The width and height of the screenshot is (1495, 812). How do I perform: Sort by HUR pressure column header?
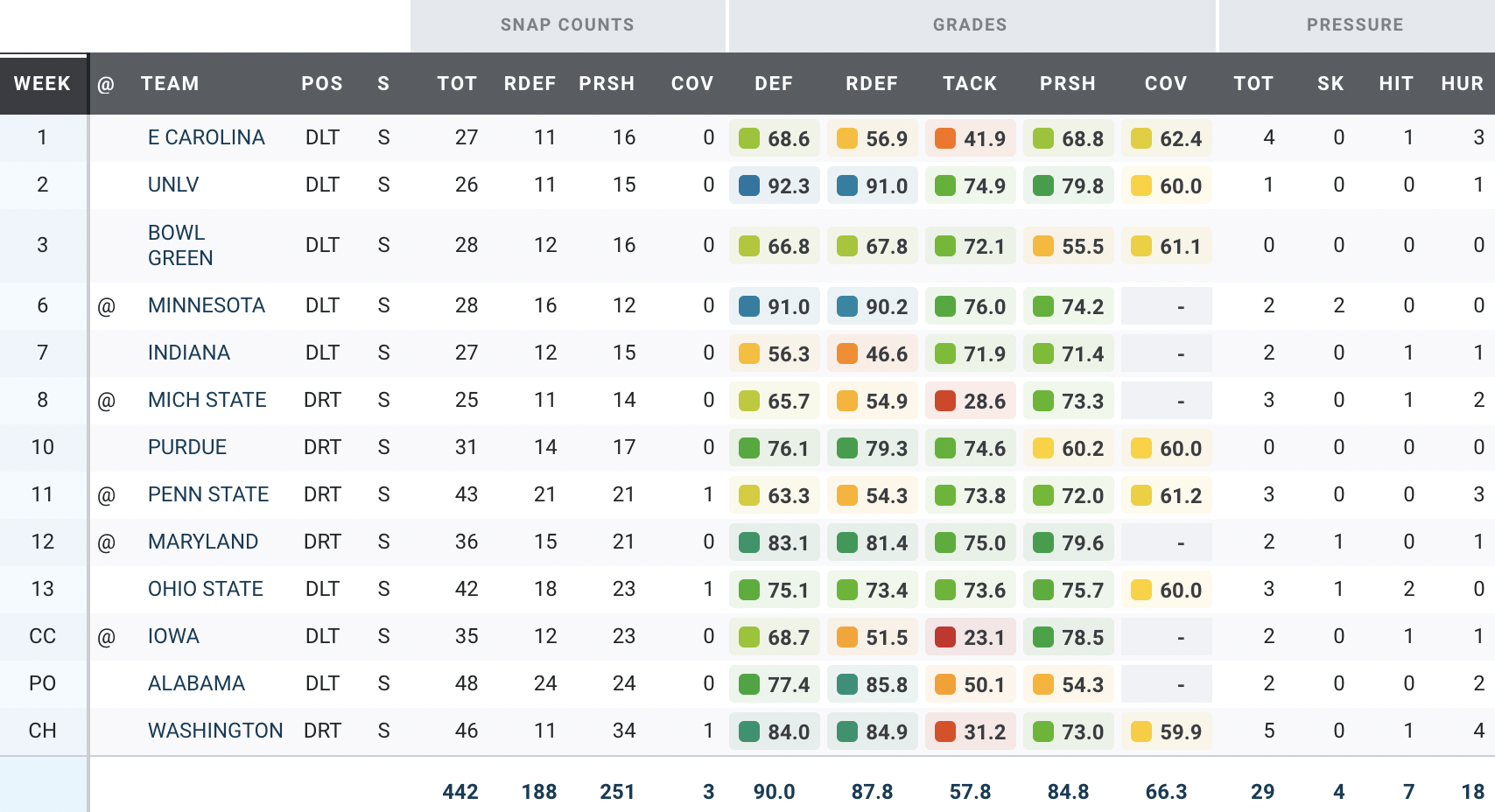(1462, 84)
